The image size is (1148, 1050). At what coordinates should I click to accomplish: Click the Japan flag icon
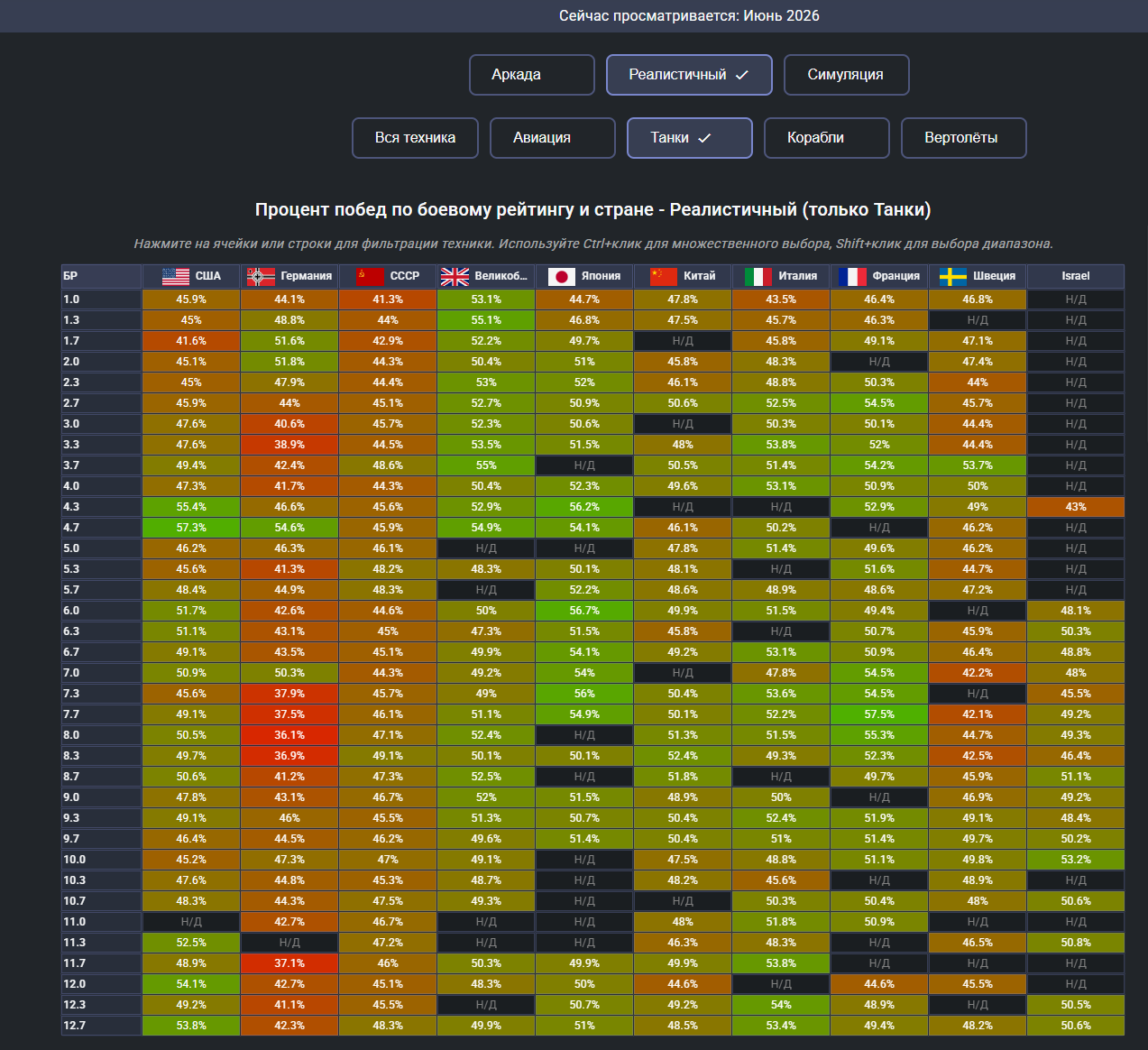click(x=562, y=276)
